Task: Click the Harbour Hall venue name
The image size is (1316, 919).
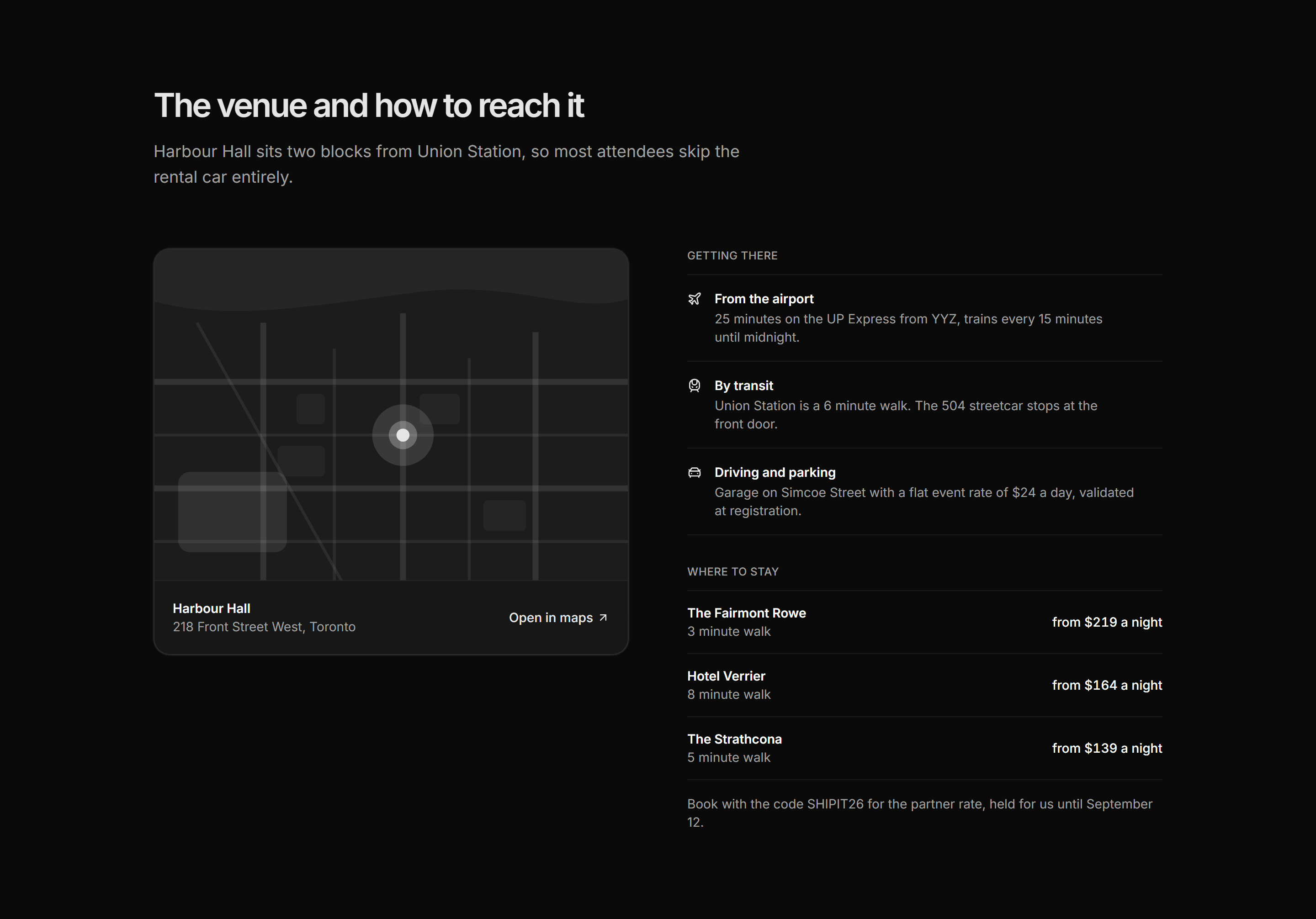Action: [x=212, y=608]
